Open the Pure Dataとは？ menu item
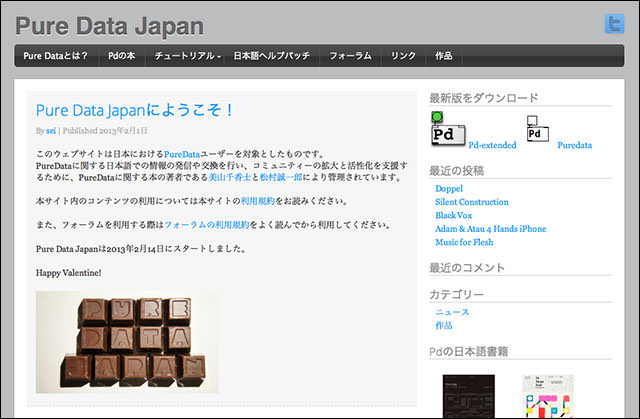 tap(56, 56)
